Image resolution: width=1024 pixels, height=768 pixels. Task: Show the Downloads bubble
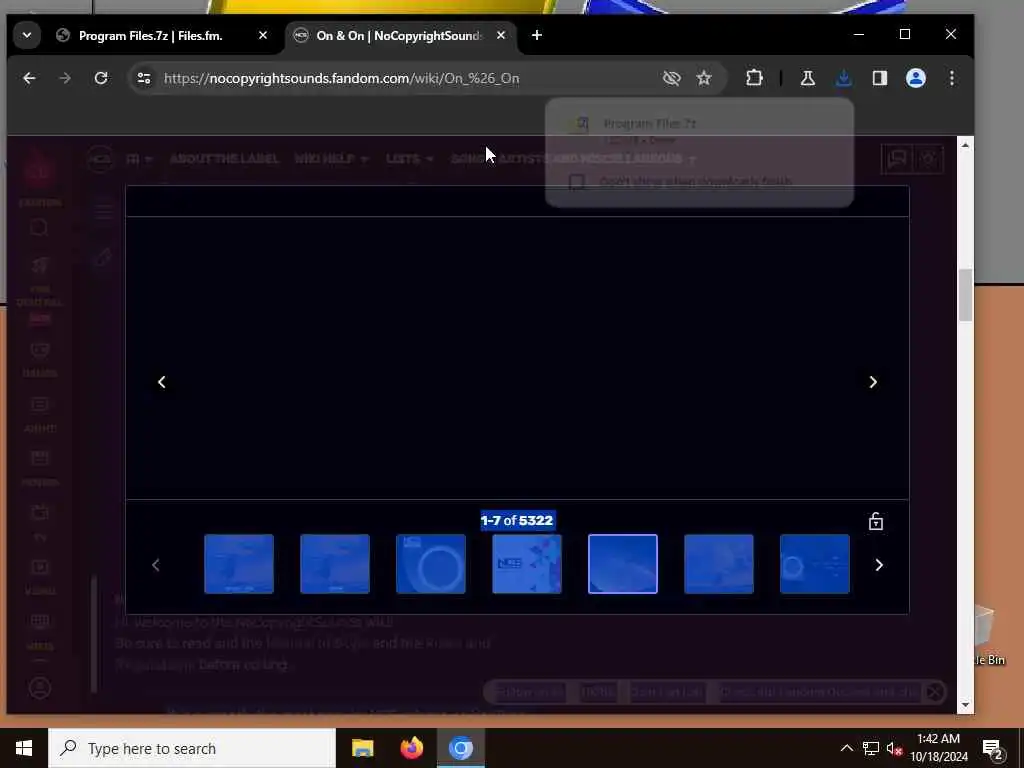point(844,78)
